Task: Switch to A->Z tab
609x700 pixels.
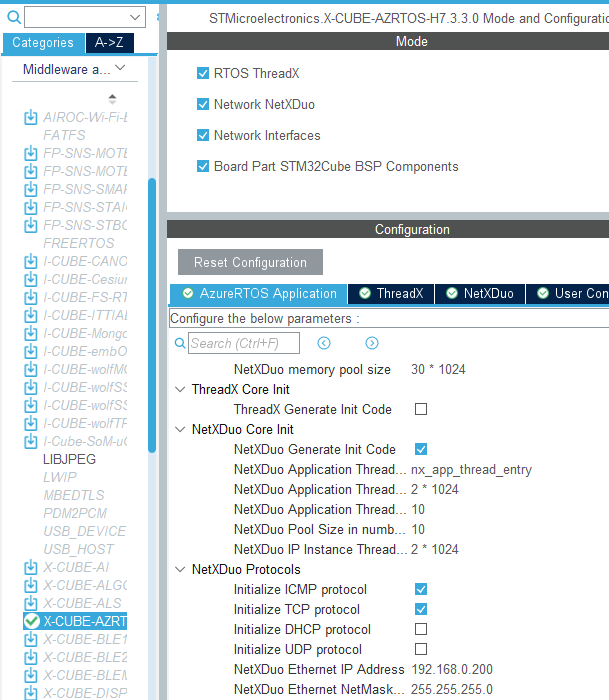Action: pos(109,43)
